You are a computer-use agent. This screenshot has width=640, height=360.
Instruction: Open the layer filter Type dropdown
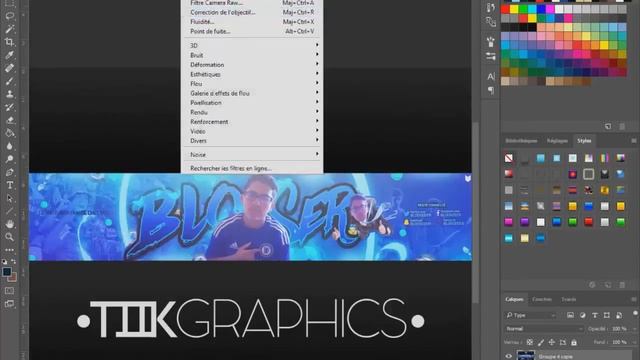pyautogui.click(x=531, y=315)
